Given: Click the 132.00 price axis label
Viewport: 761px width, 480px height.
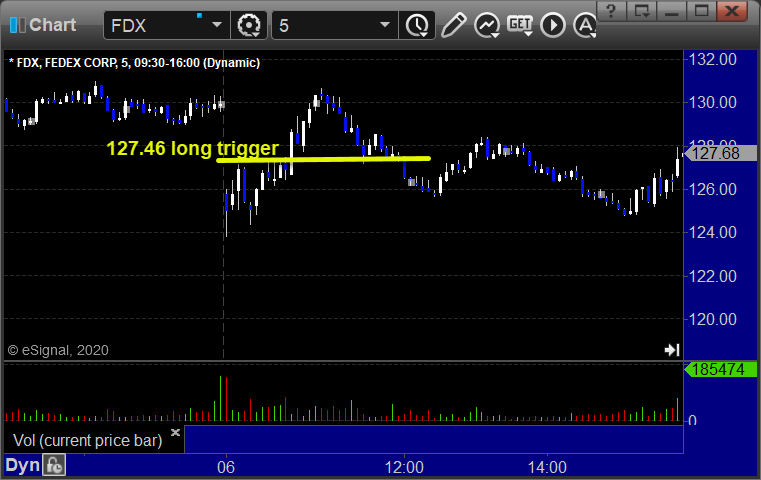Looking at the screenshot, I should coord(713,60).
